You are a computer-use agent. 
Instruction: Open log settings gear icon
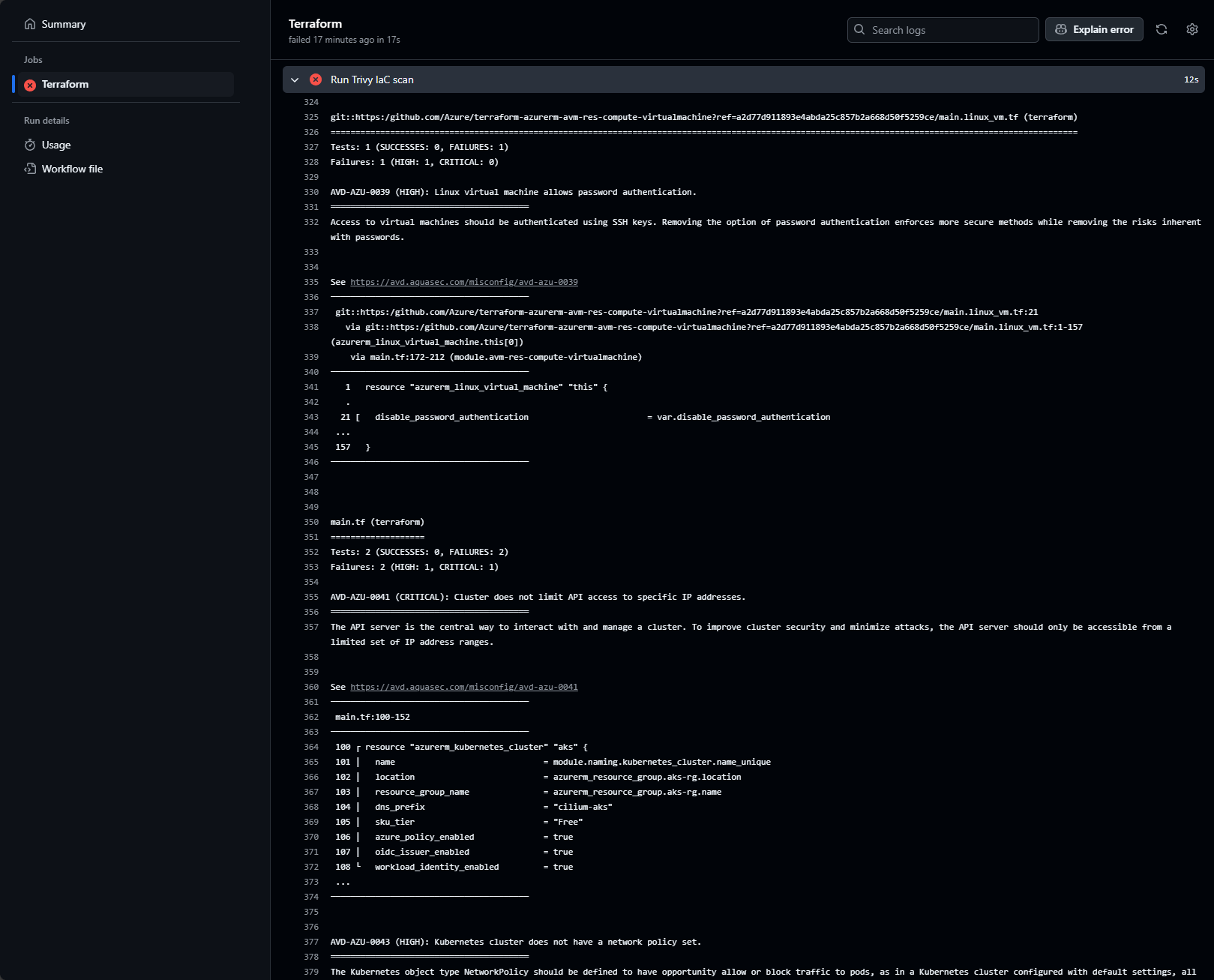click(x=1192, y=29)
